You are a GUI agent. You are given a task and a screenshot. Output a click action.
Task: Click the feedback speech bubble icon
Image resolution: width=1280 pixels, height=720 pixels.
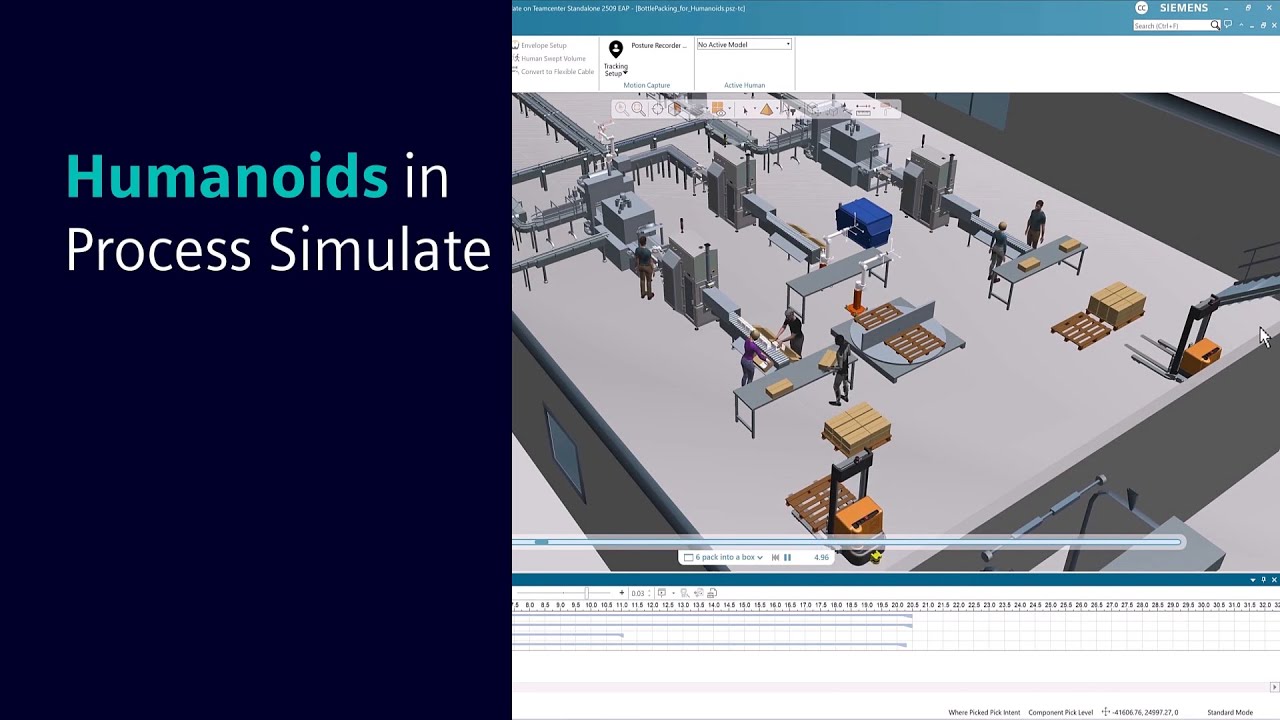pos(1228,24)
